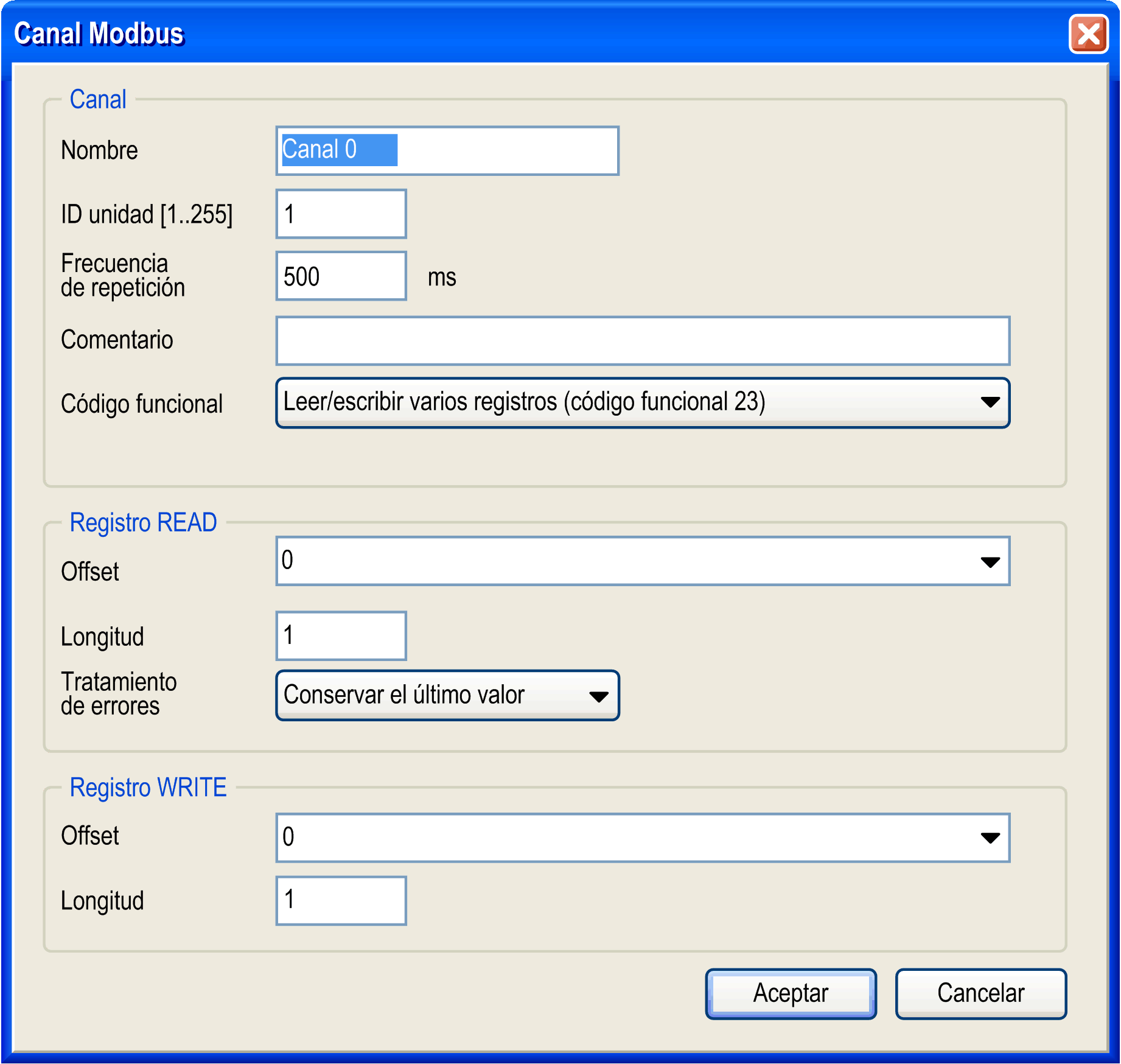Image resolution: width=1121 pixels, height=1064 pixels.
Task: Confirm settings with the Aceptar button
Action: pos(790,993)
